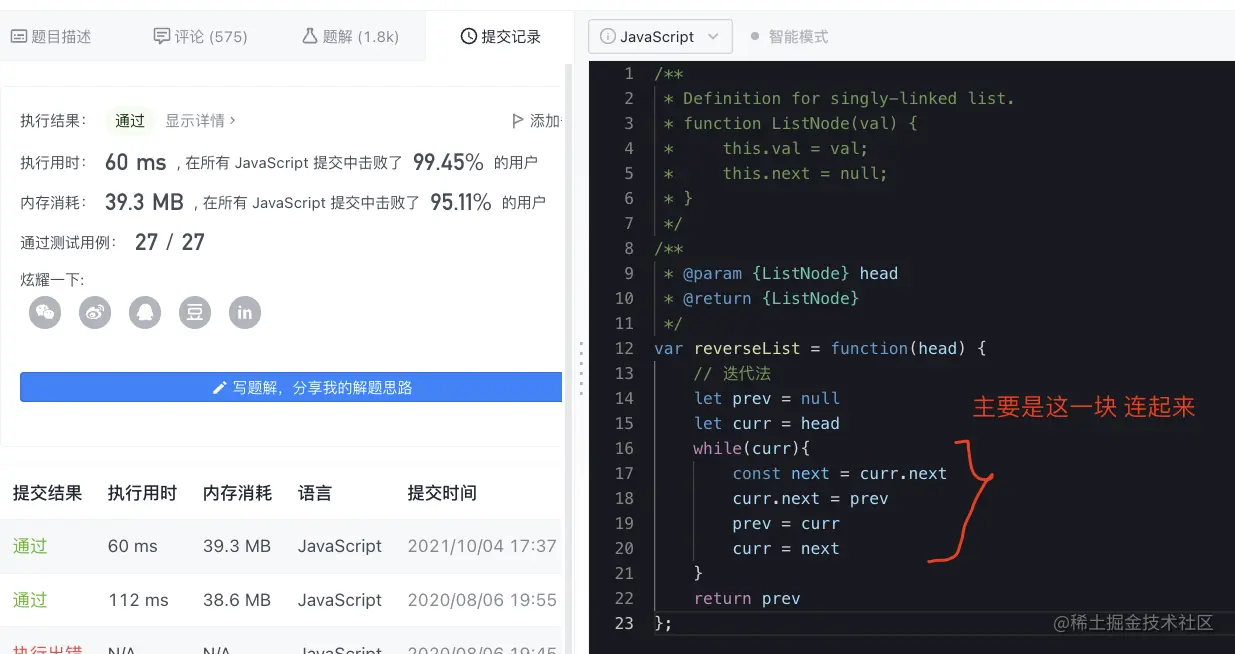Click the '@return {ListNode}' comment line

[761, 298]
